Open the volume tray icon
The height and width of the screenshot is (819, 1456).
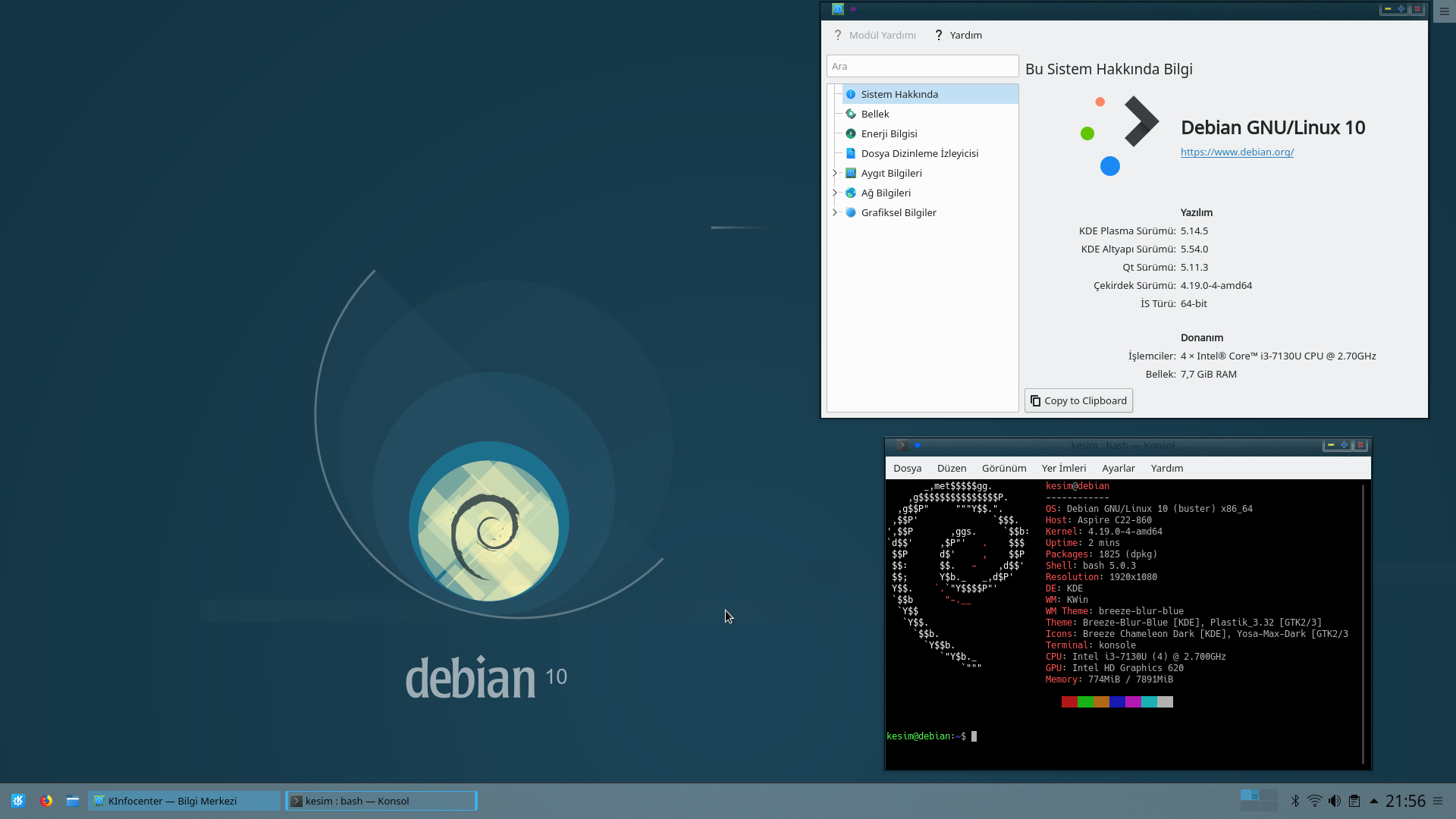(x=1335, y=801)
